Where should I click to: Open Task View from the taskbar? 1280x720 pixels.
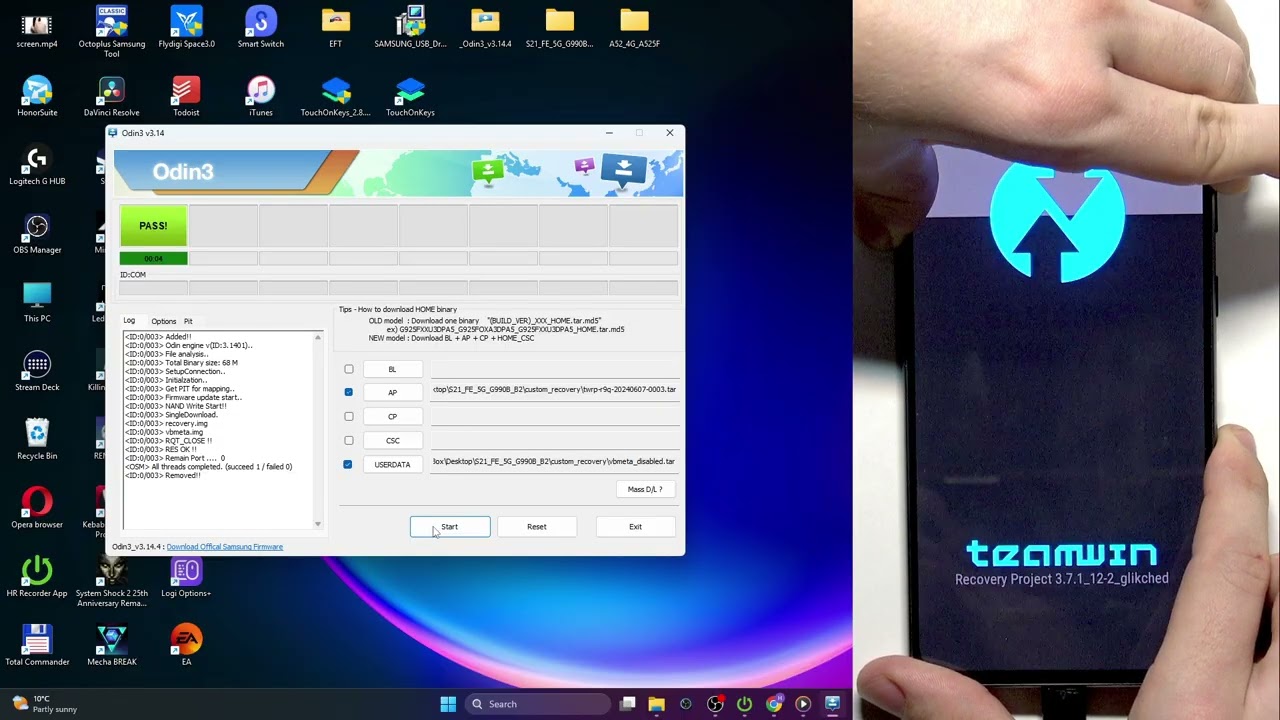pyautogui.click(x=627, y=704)
